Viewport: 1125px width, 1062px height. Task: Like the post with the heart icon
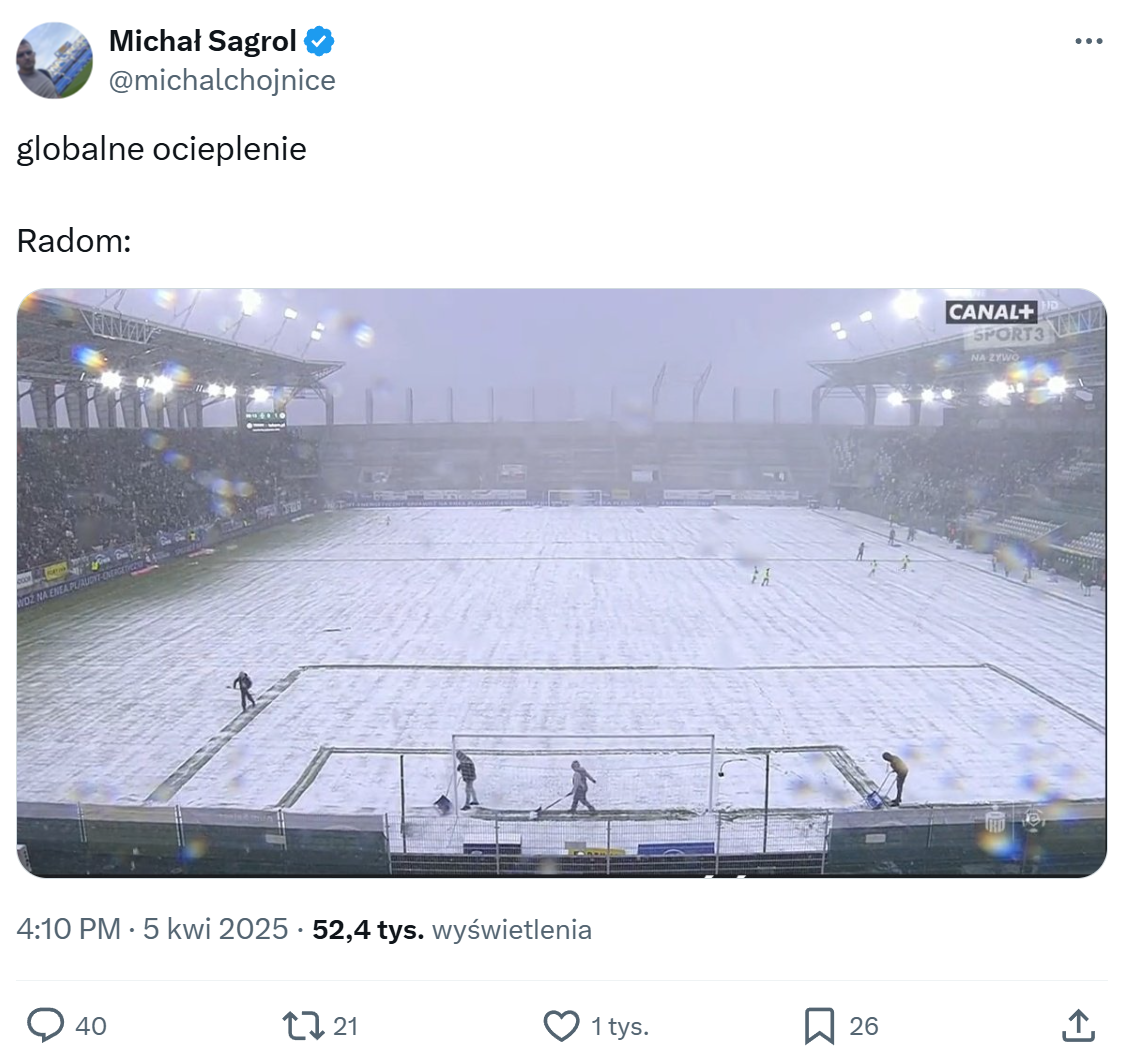[561, 1025]
